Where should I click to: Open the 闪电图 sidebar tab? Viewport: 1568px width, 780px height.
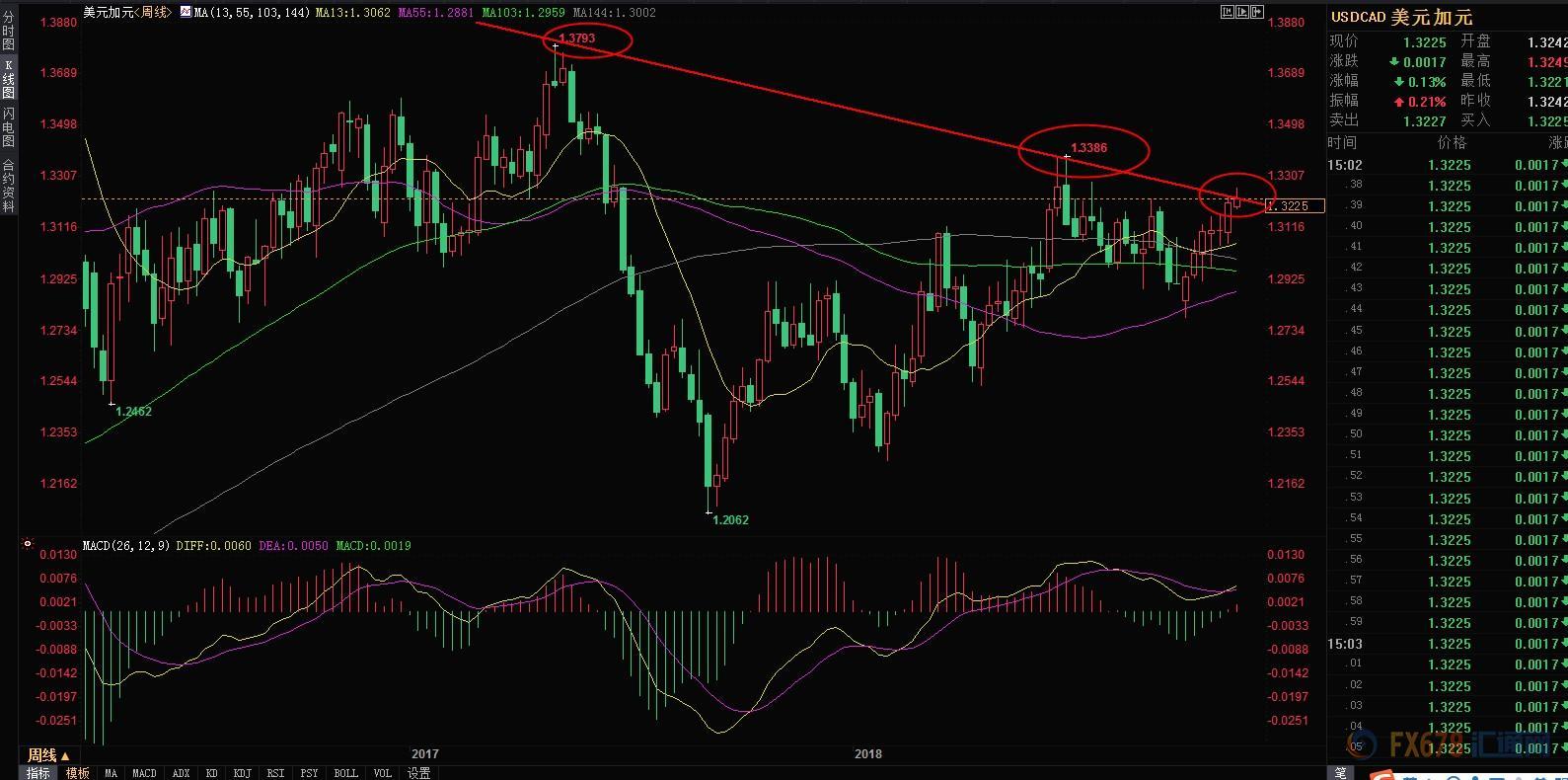8,127
